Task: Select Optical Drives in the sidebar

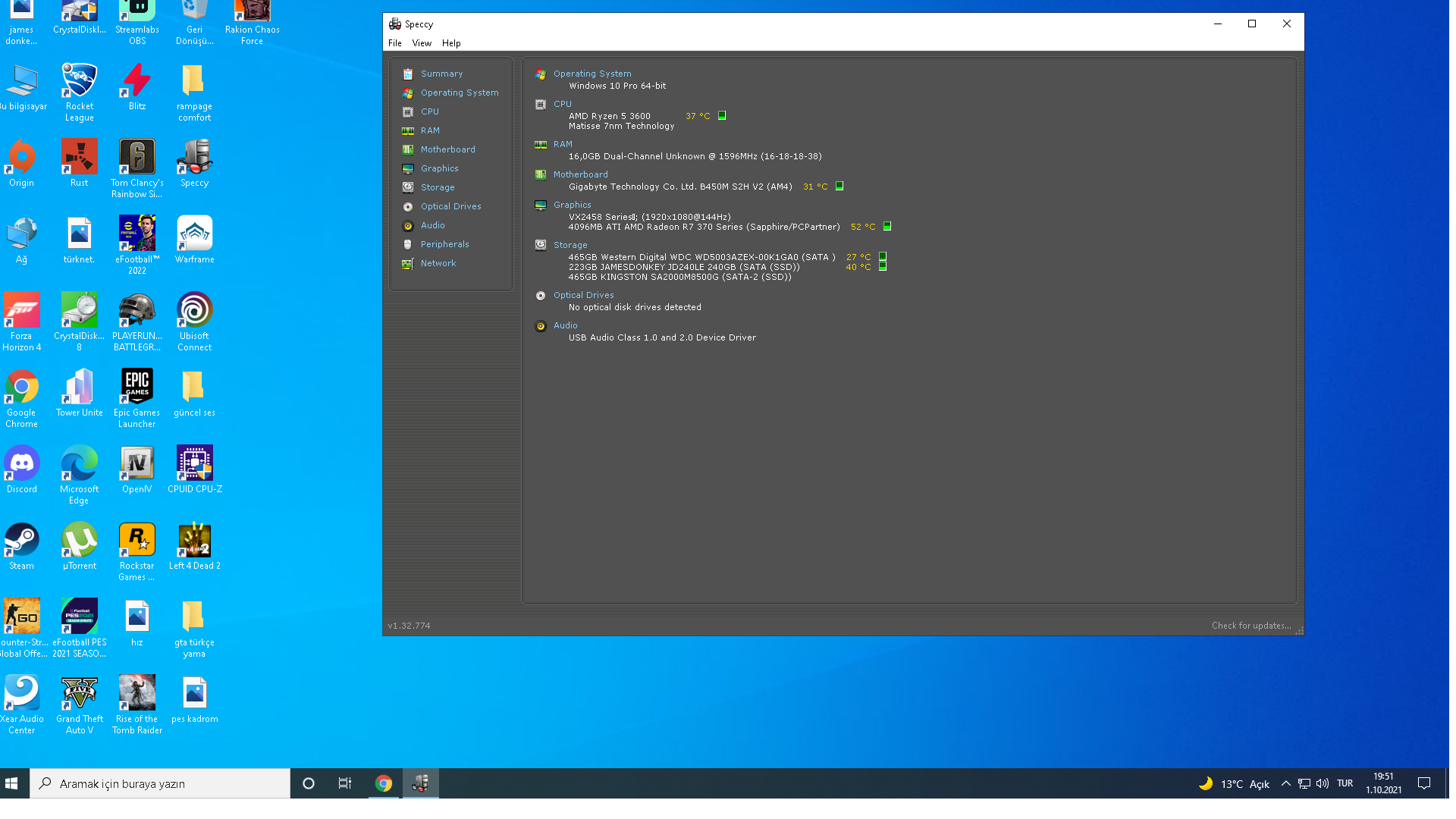Action: point(450,206)
